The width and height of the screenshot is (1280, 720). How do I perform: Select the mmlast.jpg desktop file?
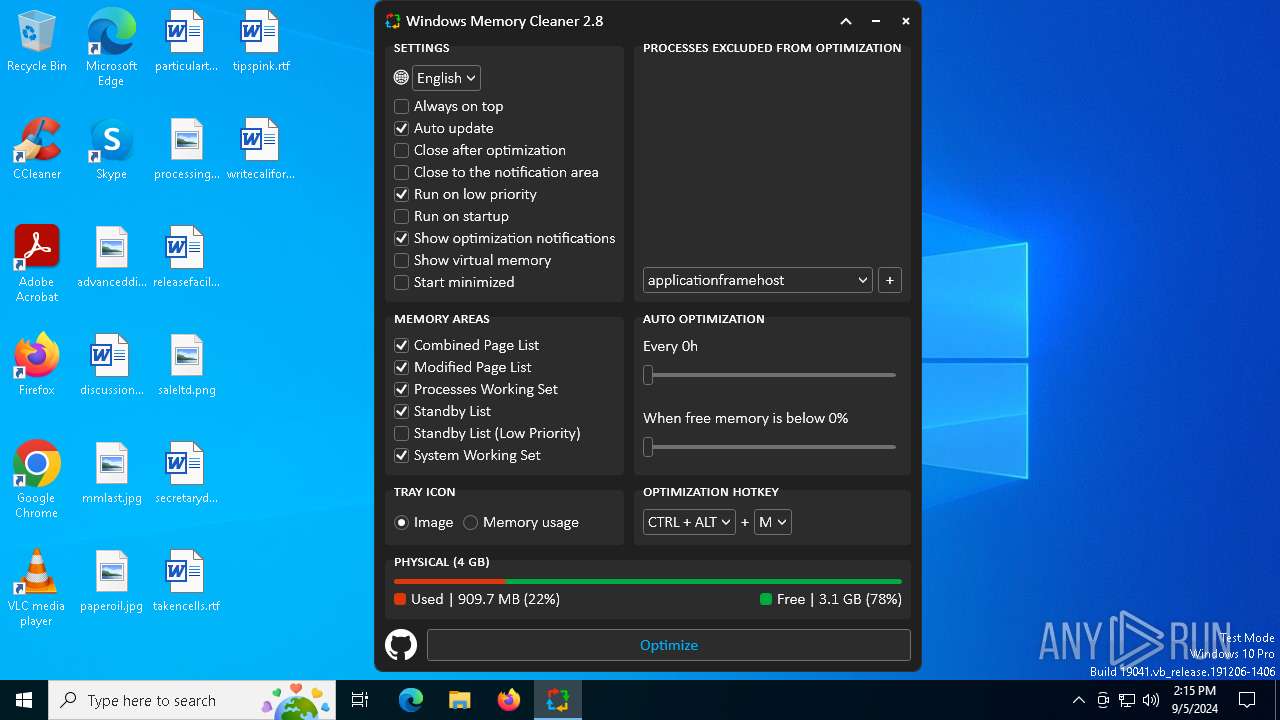pyautogui.click(x=112, y=473)
